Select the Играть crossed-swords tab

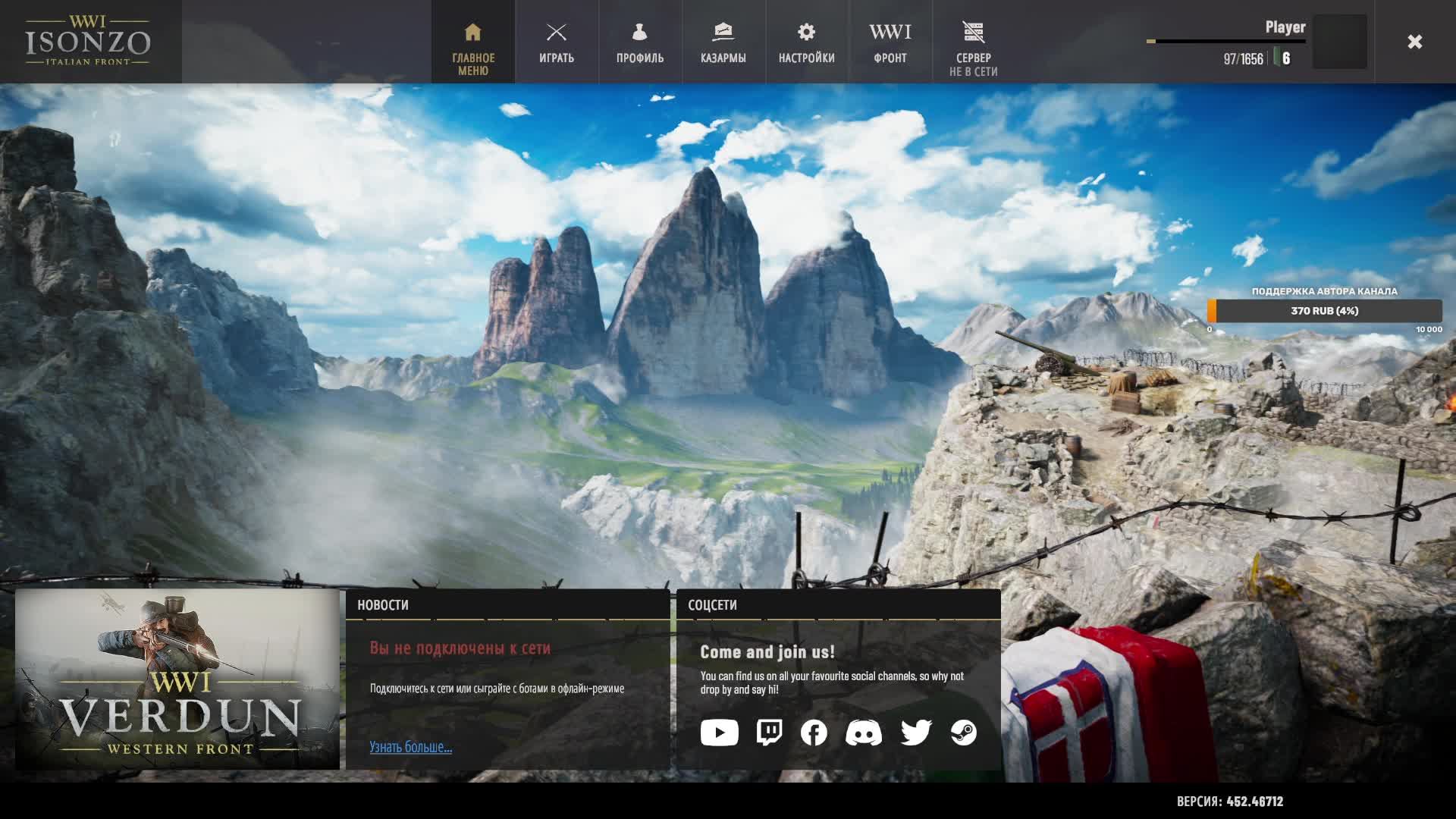557,42
